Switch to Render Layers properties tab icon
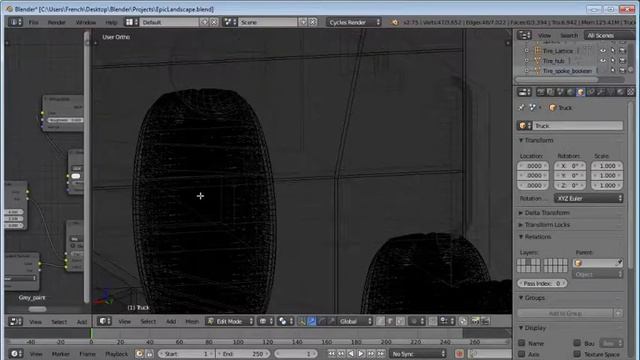 pos(551,92)
